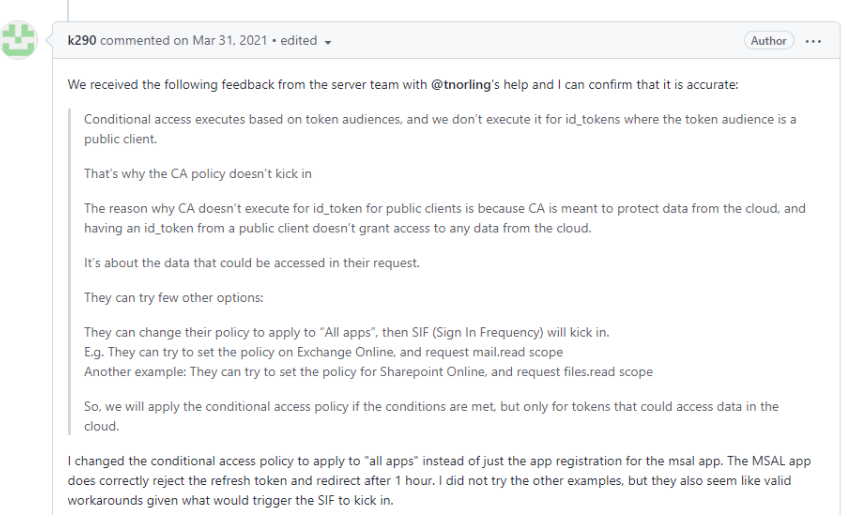Expand the edited history dropdown arrow
This screenshot has width=860, height=517.
pyautogui.click(x=328, y=42)
